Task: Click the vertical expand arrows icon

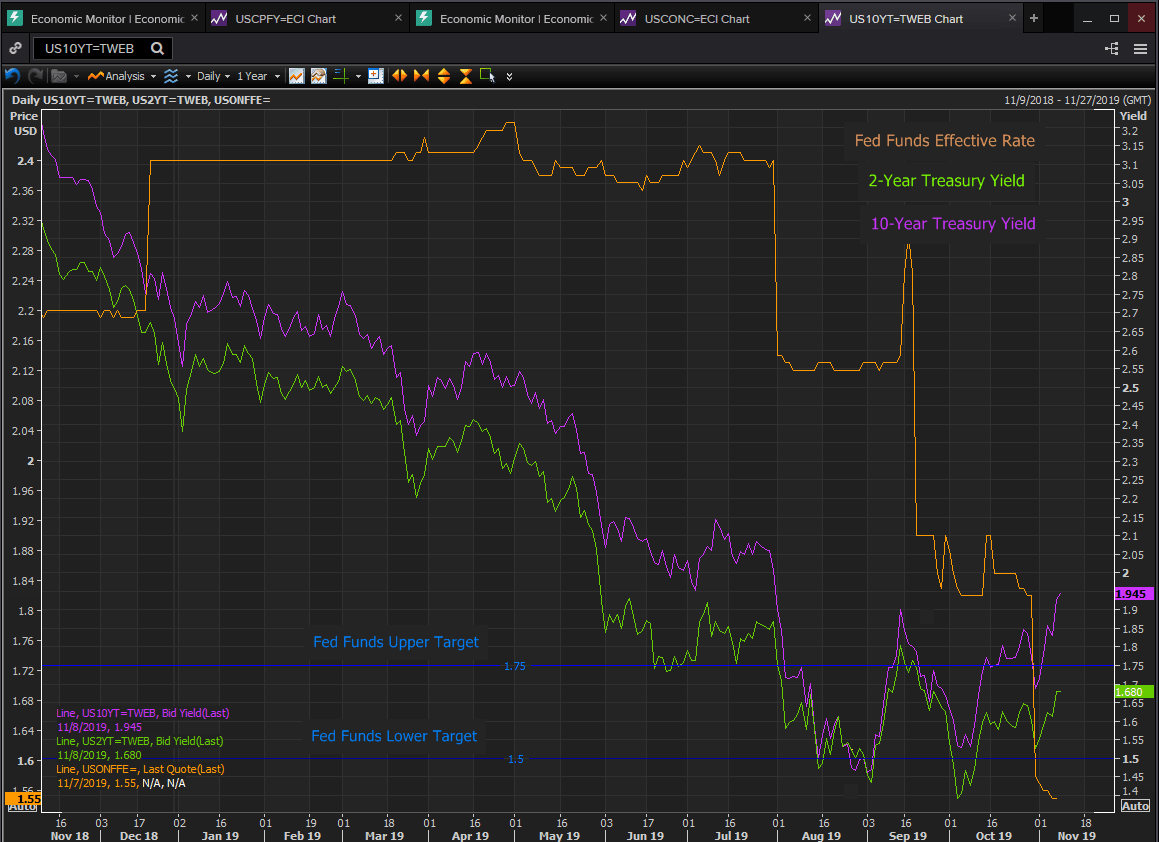Action: click(x=443, y=76)
